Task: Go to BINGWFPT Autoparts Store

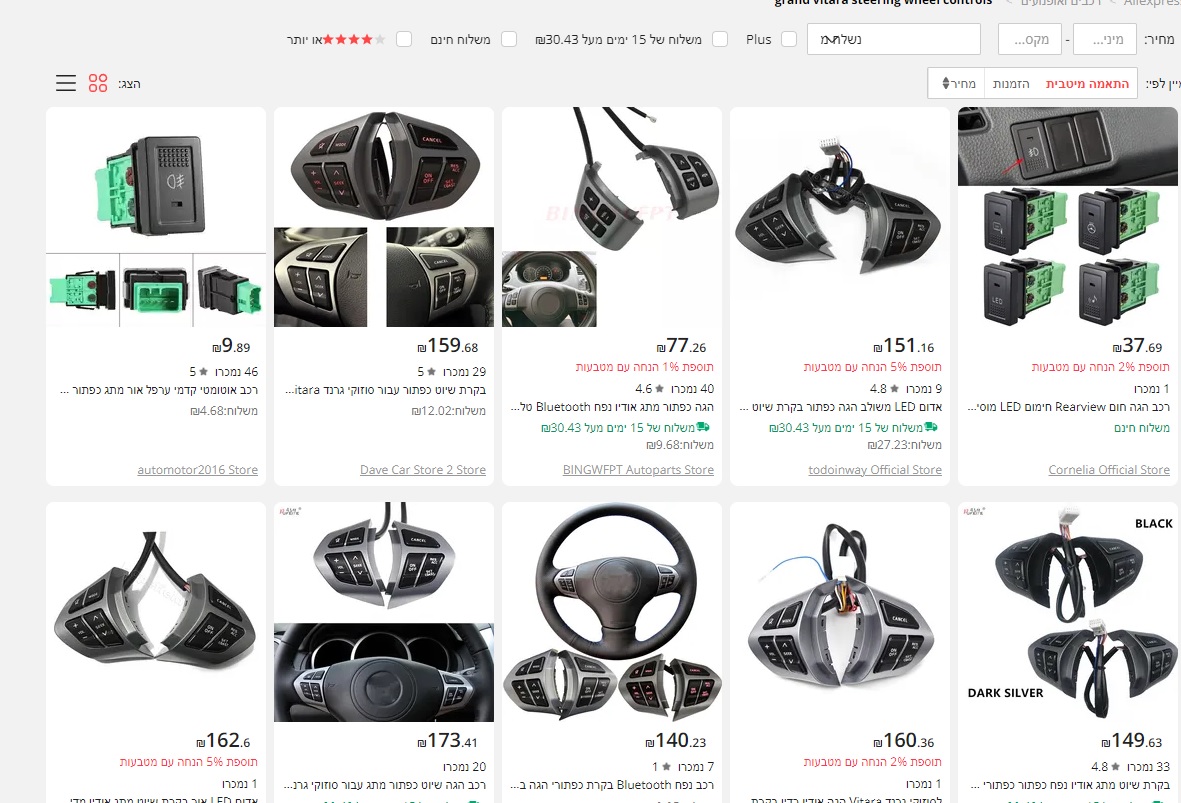Action: pos(638,470)
